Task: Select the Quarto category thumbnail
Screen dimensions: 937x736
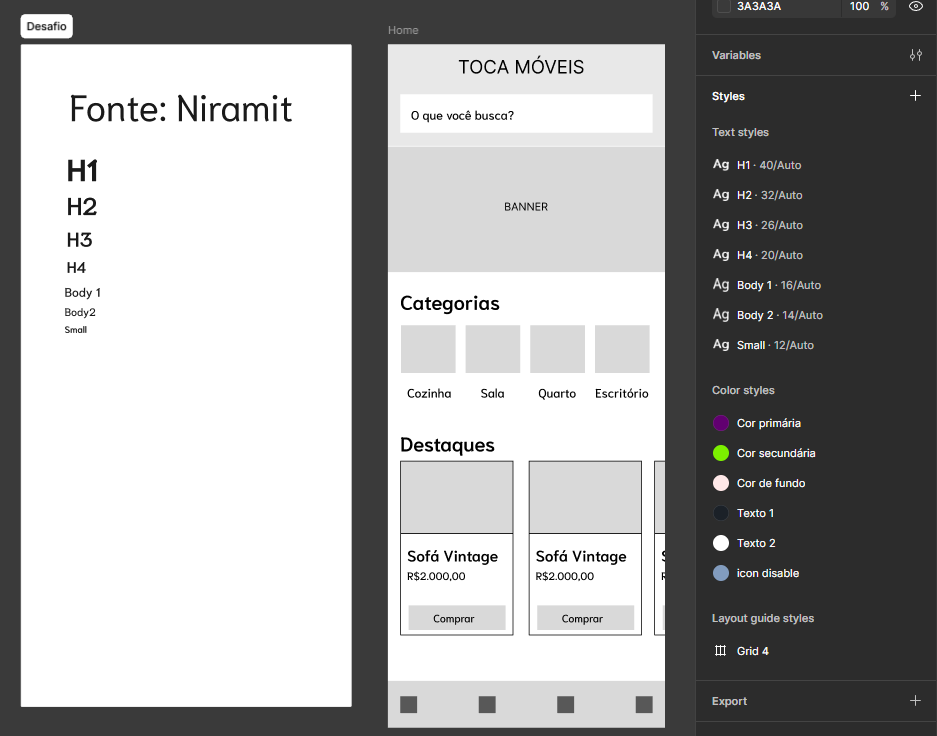Action: click(x=557, y=349)
